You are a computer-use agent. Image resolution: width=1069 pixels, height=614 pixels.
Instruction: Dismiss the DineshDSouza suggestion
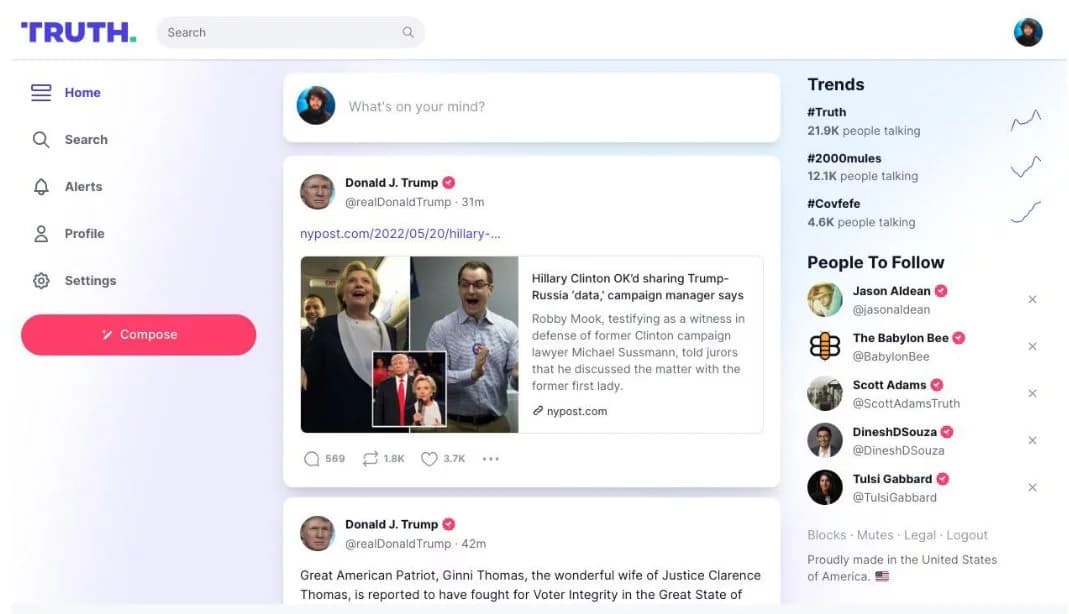[x=1032, y=440]
